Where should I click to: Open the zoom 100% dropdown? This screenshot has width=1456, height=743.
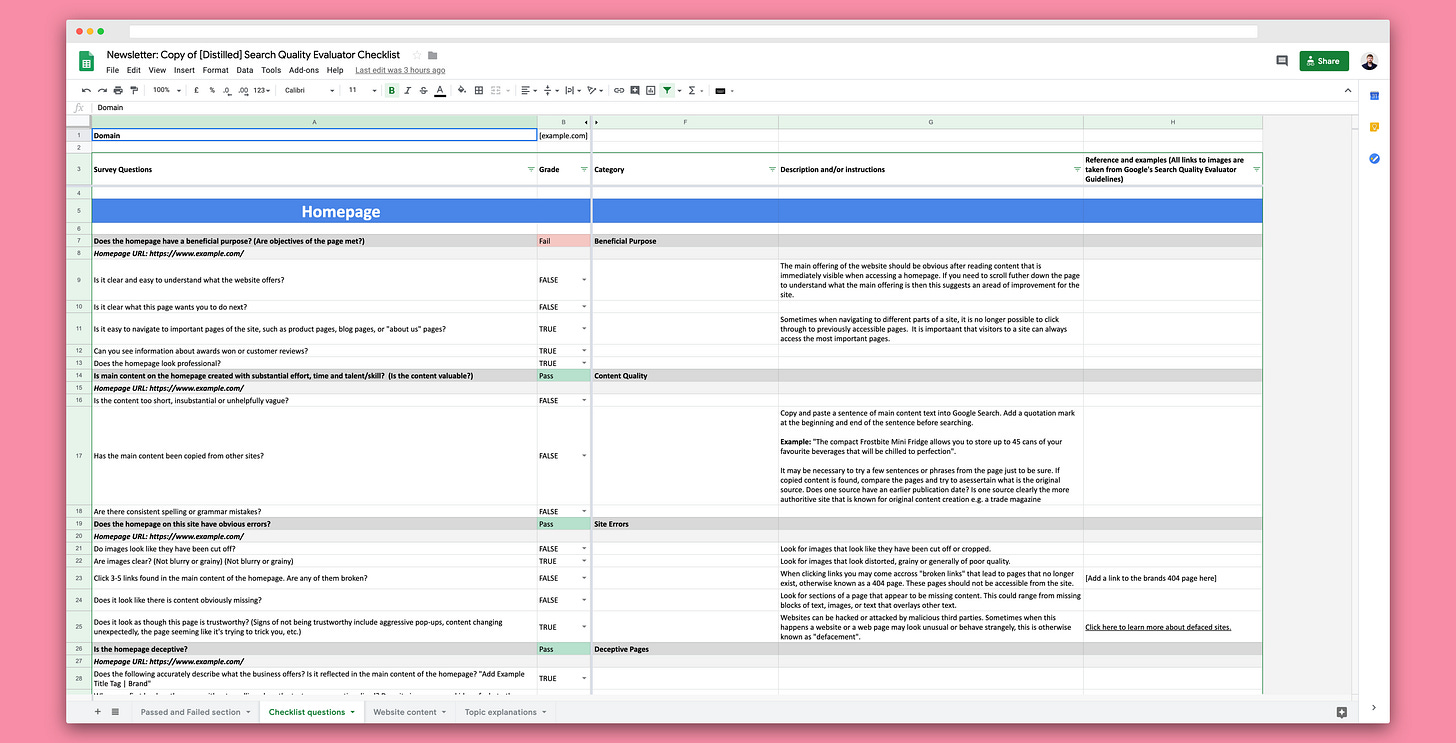point(165,90)
